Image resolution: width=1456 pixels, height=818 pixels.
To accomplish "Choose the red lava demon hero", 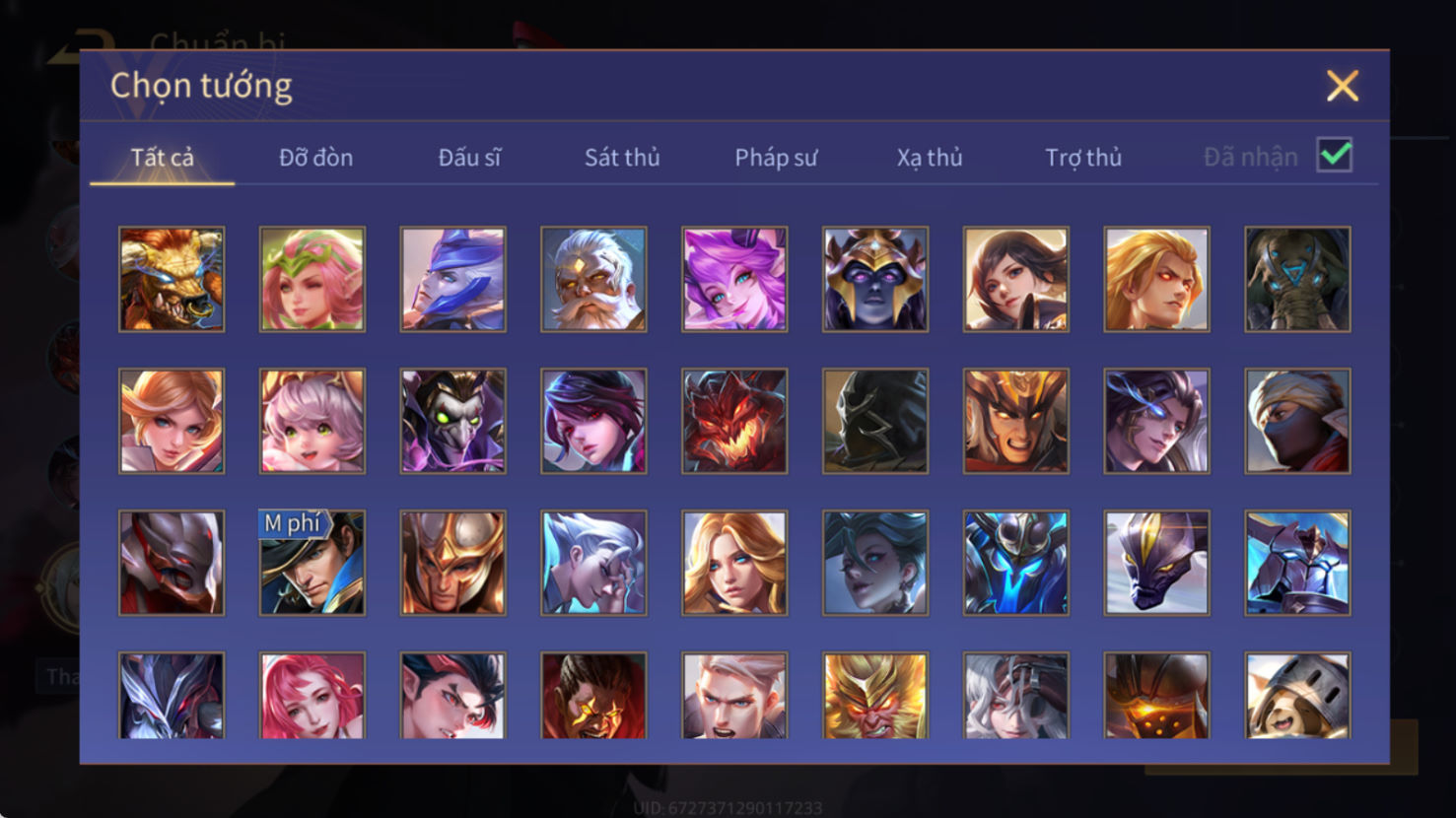I will click(x=734, y=421).
